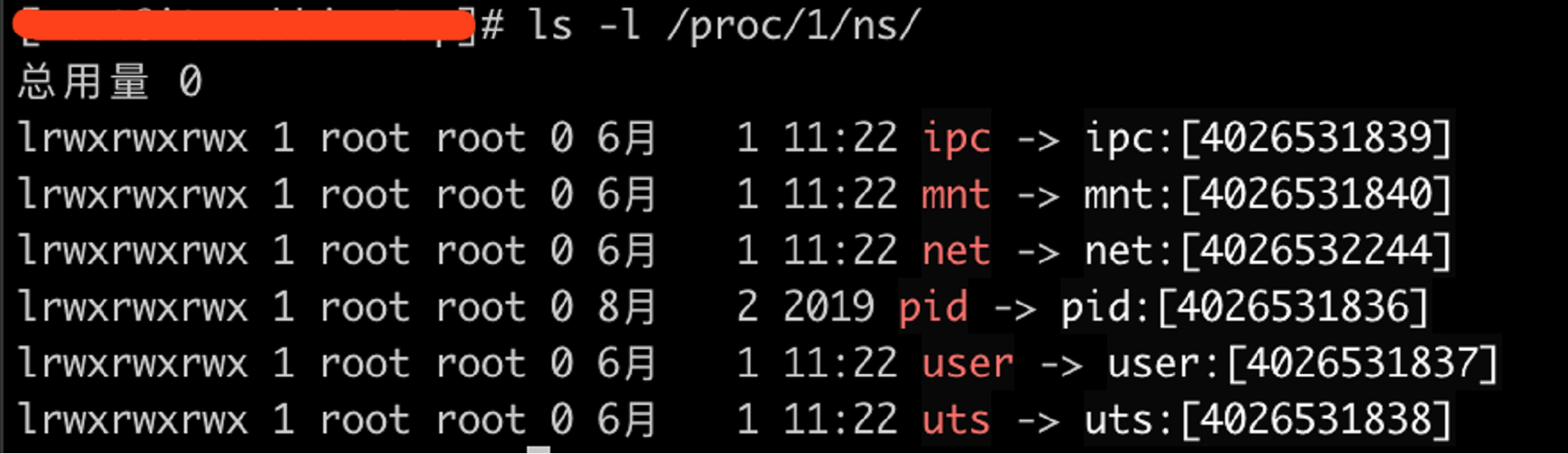The image size is (1568, 454).
Task: Click the red ipc symlink name
Action: (956, 138)
